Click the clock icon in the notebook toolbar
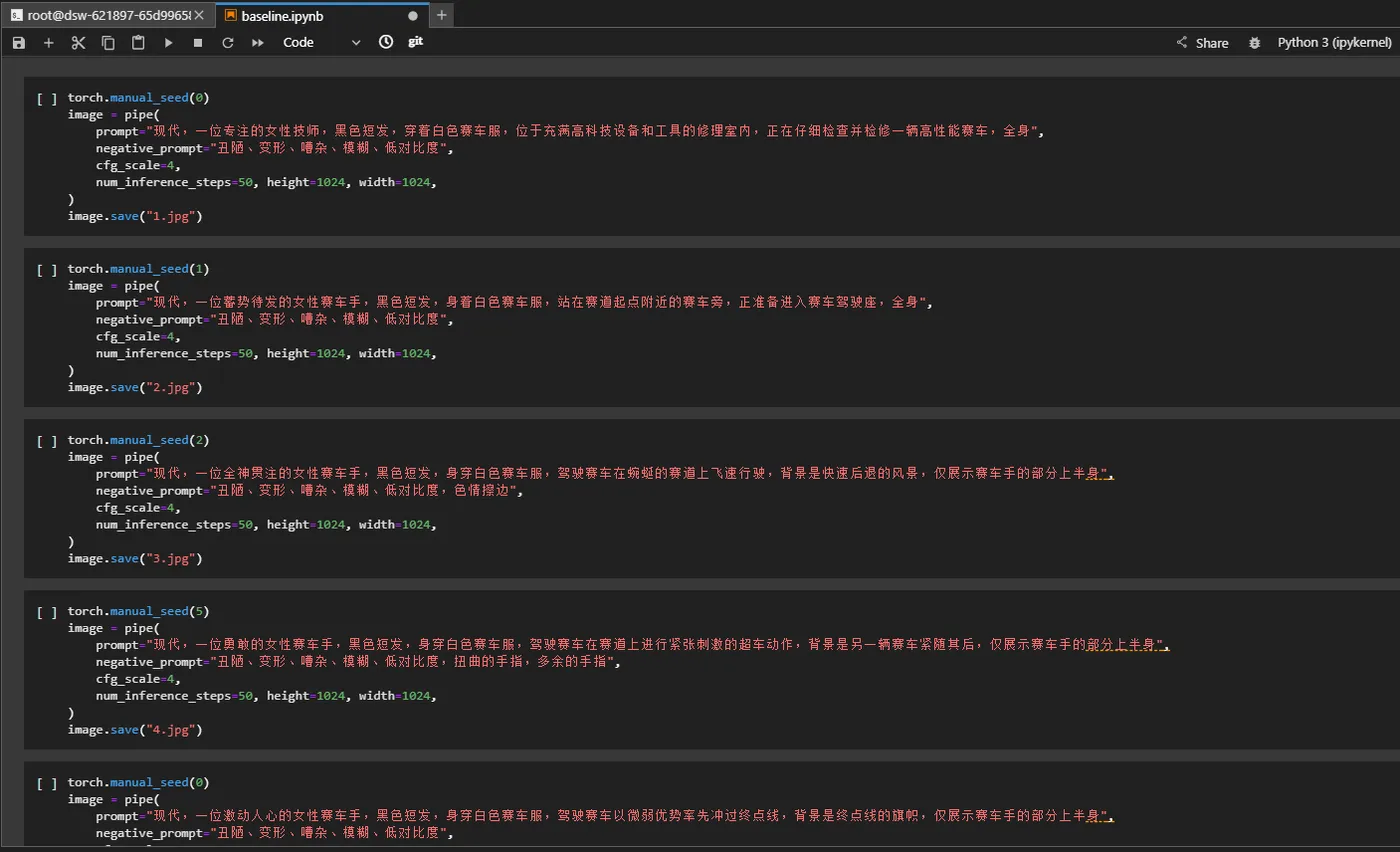This screenshot has width=1400, height=852. [386, 42]
